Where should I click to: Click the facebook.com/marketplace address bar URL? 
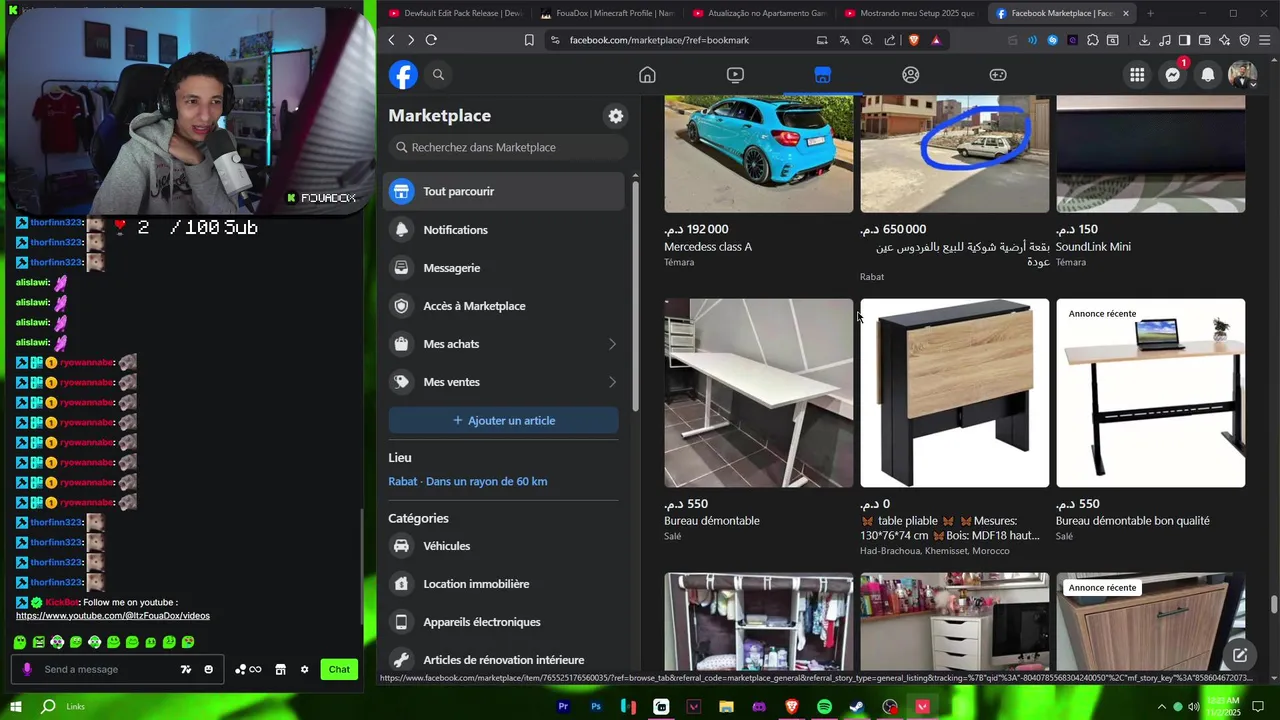(659, 40)
